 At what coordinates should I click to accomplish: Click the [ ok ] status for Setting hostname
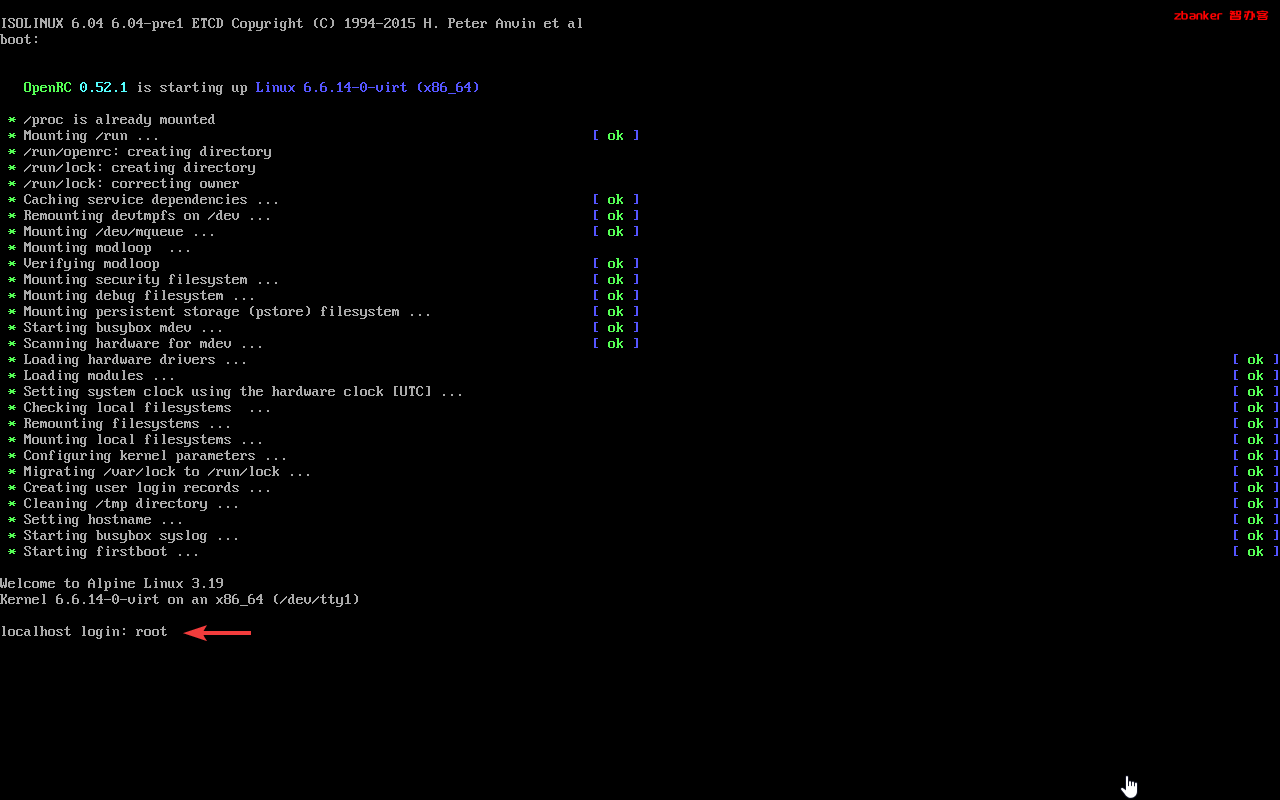coord(1256,520)
